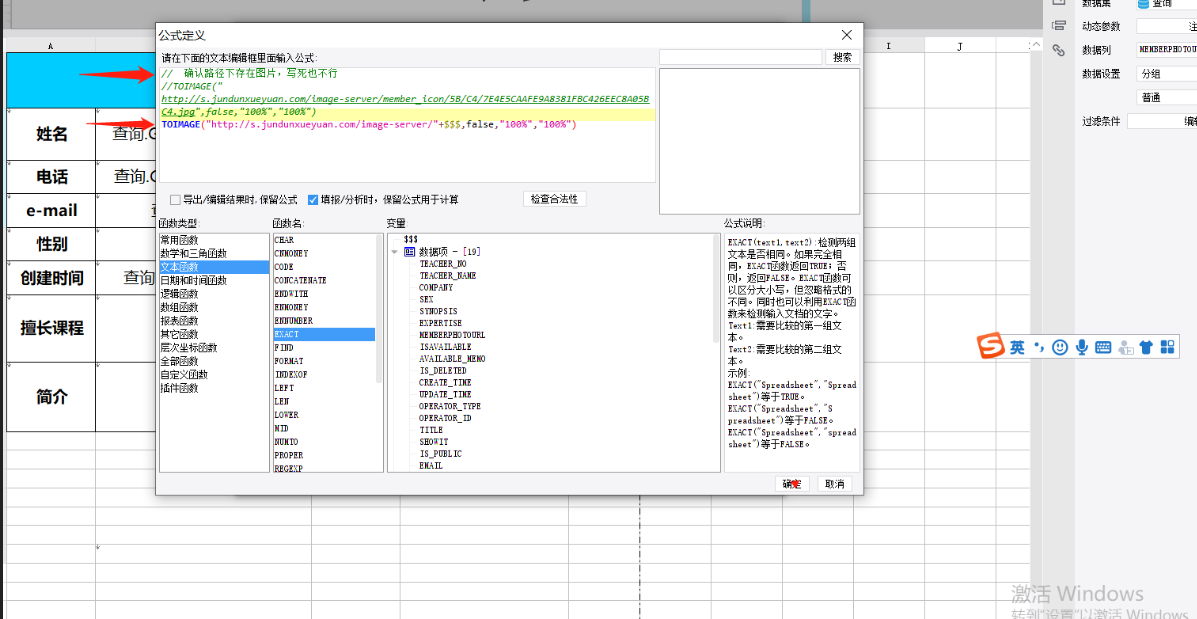Image resolution: width=1197 pixels, height=619 pixels.
Task: Activate Sogou voice input microphone
Action: pyautogui.click(x=1081, y=347)
